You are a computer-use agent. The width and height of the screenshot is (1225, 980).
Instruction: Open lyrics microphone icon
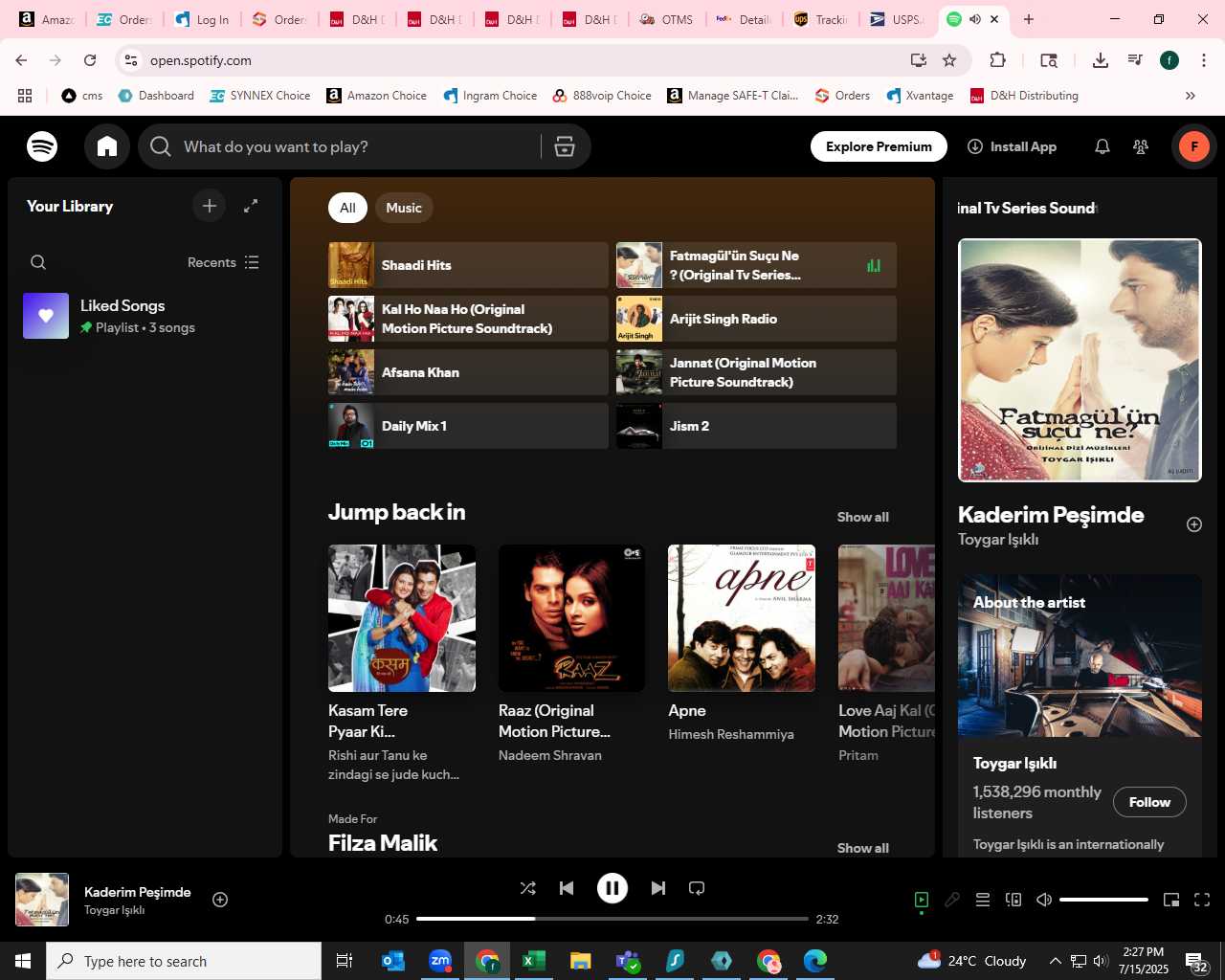click(x=952, y=900)
